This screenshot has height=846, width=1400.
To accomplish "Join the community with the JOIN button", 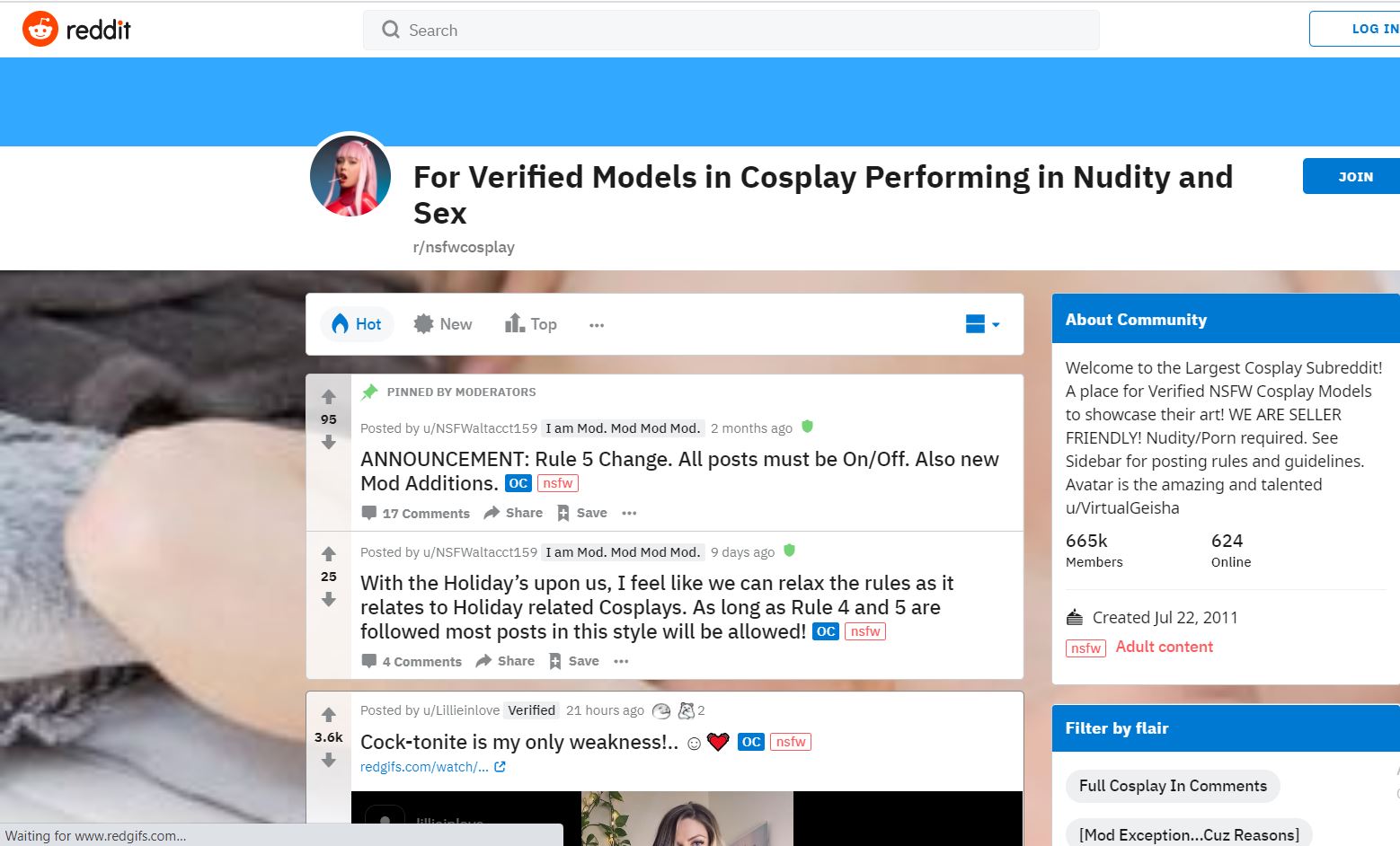I will (1353, 177).
